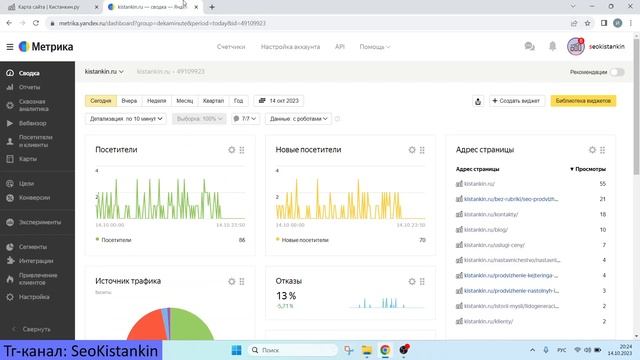The image size is (640, 360).
Task: Open the Выборка 100% dropdown
Action: tap(199, 119)
